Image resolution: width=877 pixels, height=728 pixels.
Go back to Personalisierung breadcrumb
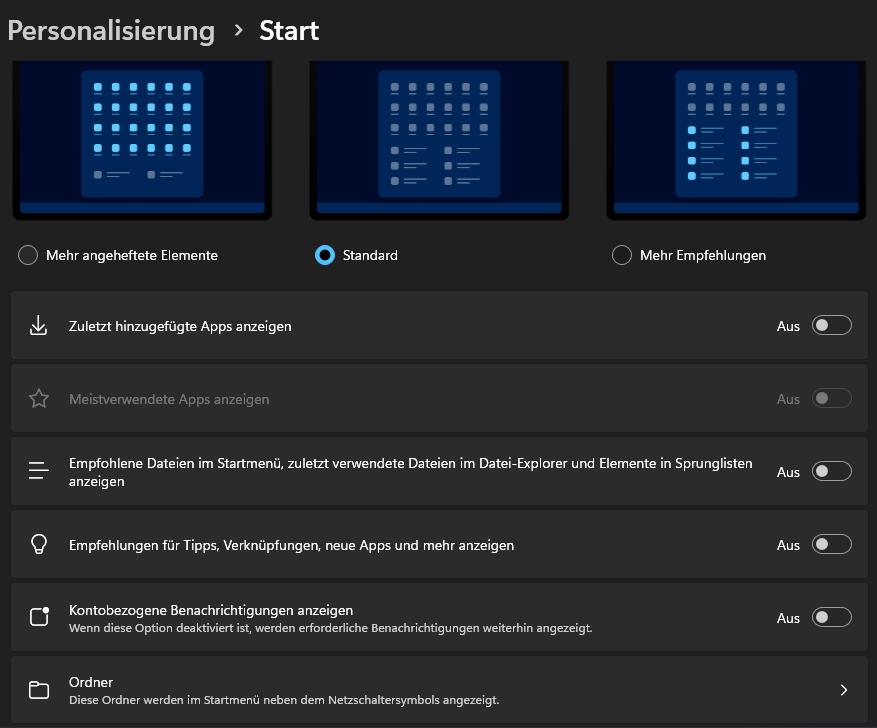click(x=111, y=31)
